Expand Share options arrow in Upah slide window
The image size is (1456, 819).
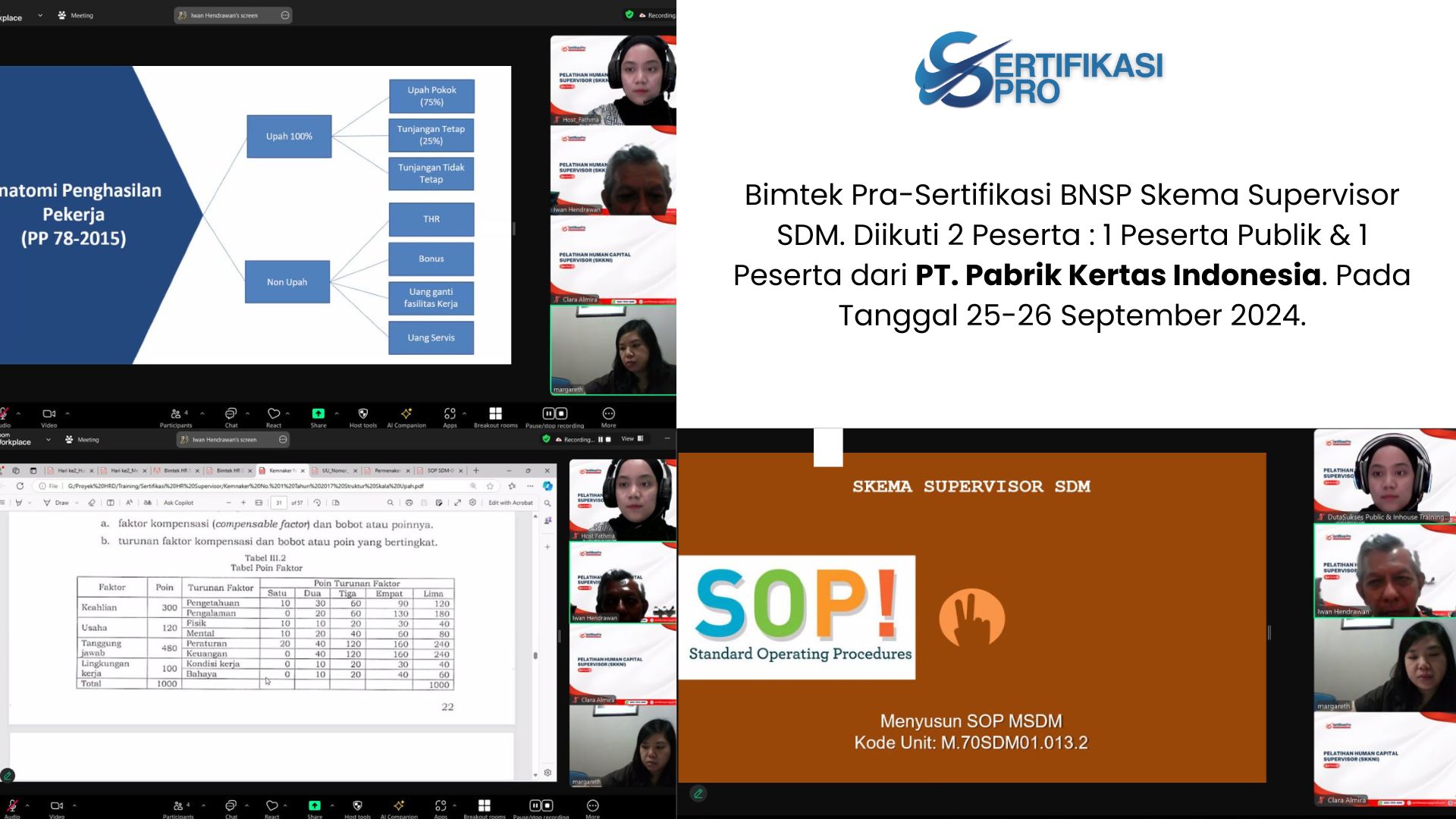337,413
